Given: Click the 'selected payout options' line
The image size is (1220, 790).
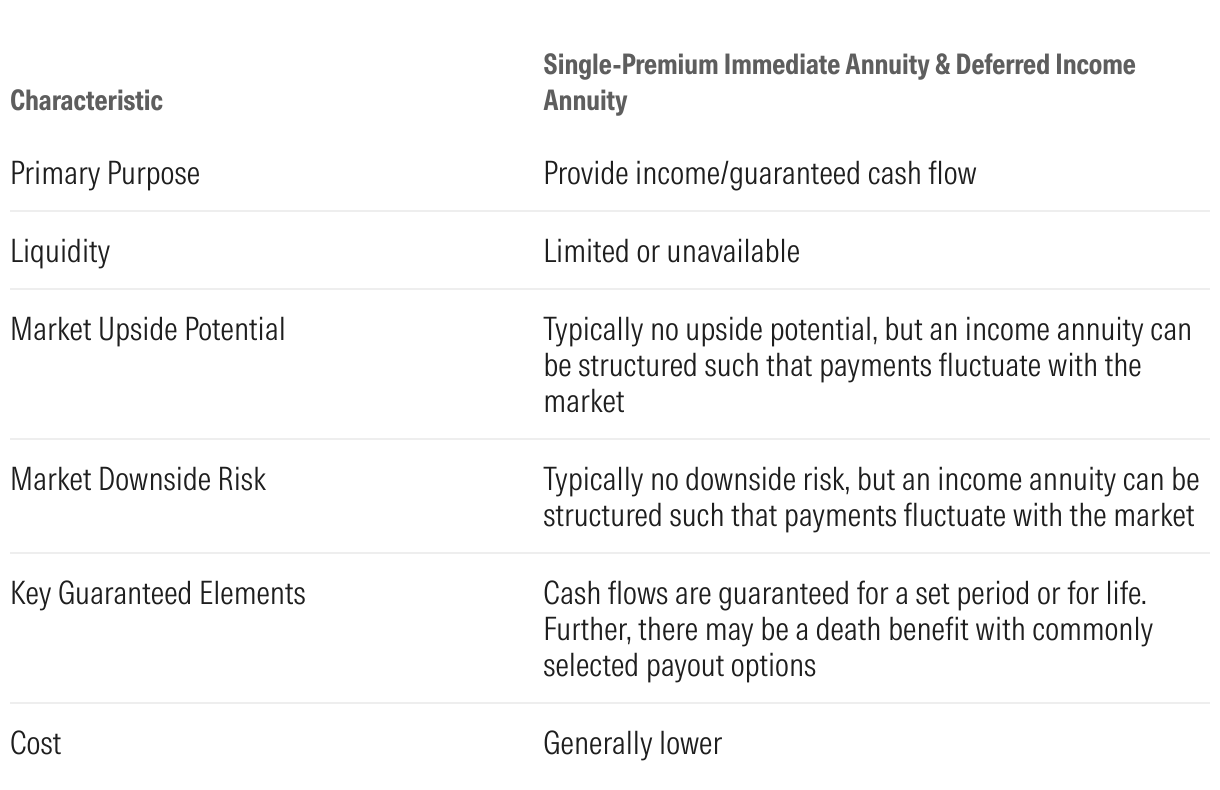Looking at the screenshot, I should [x=679, y=665].
